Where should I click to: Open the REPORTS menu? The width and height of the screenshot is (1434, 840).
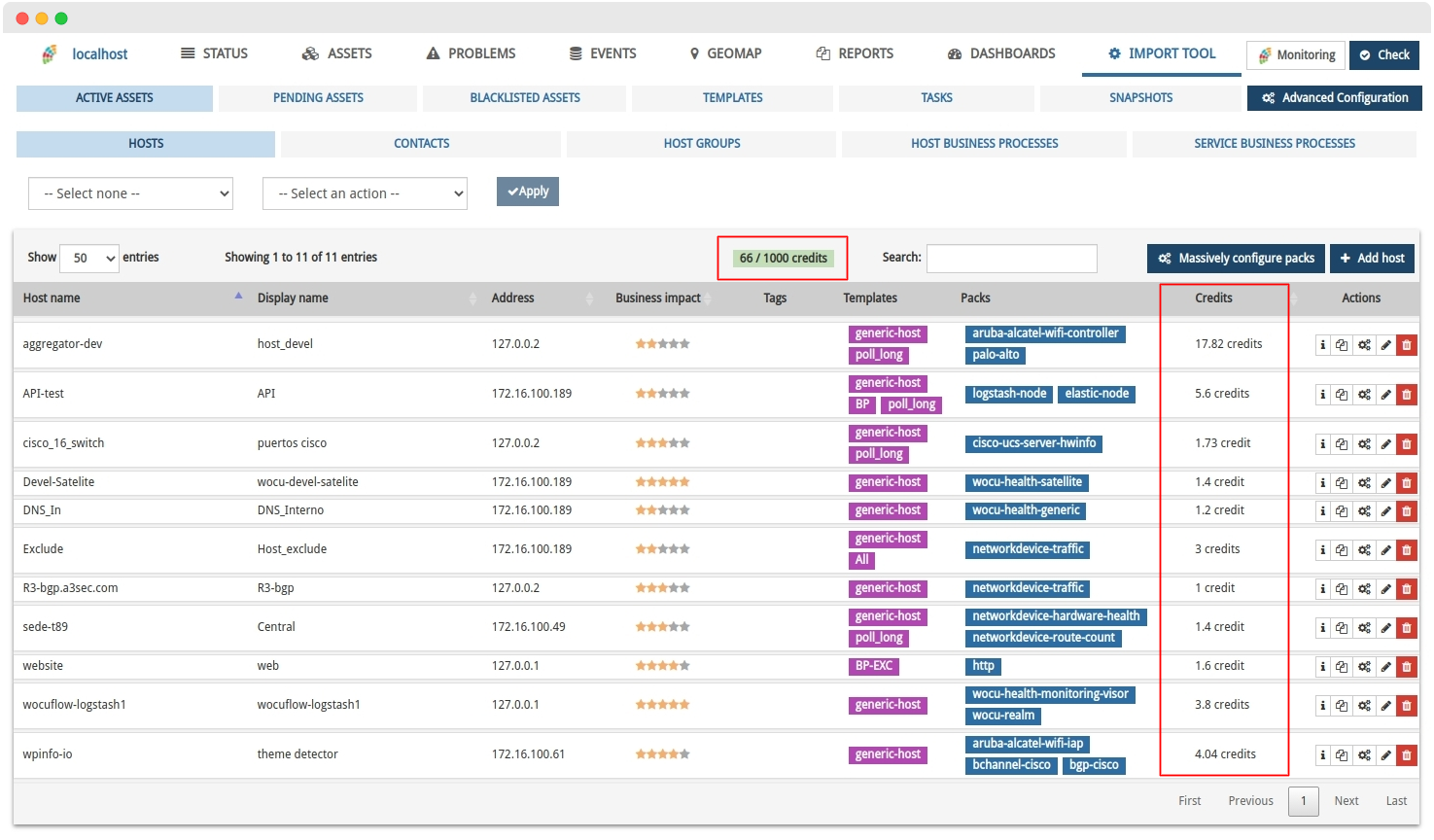pyautogui.click(x=856, y=53)
